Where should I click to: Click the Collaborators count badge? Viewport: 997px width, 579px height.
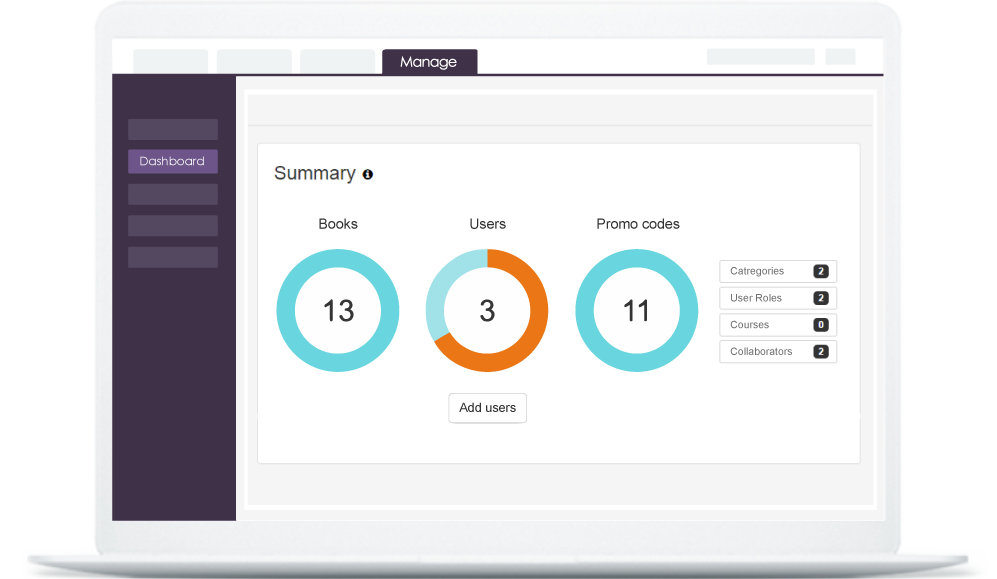coord(821,351)
